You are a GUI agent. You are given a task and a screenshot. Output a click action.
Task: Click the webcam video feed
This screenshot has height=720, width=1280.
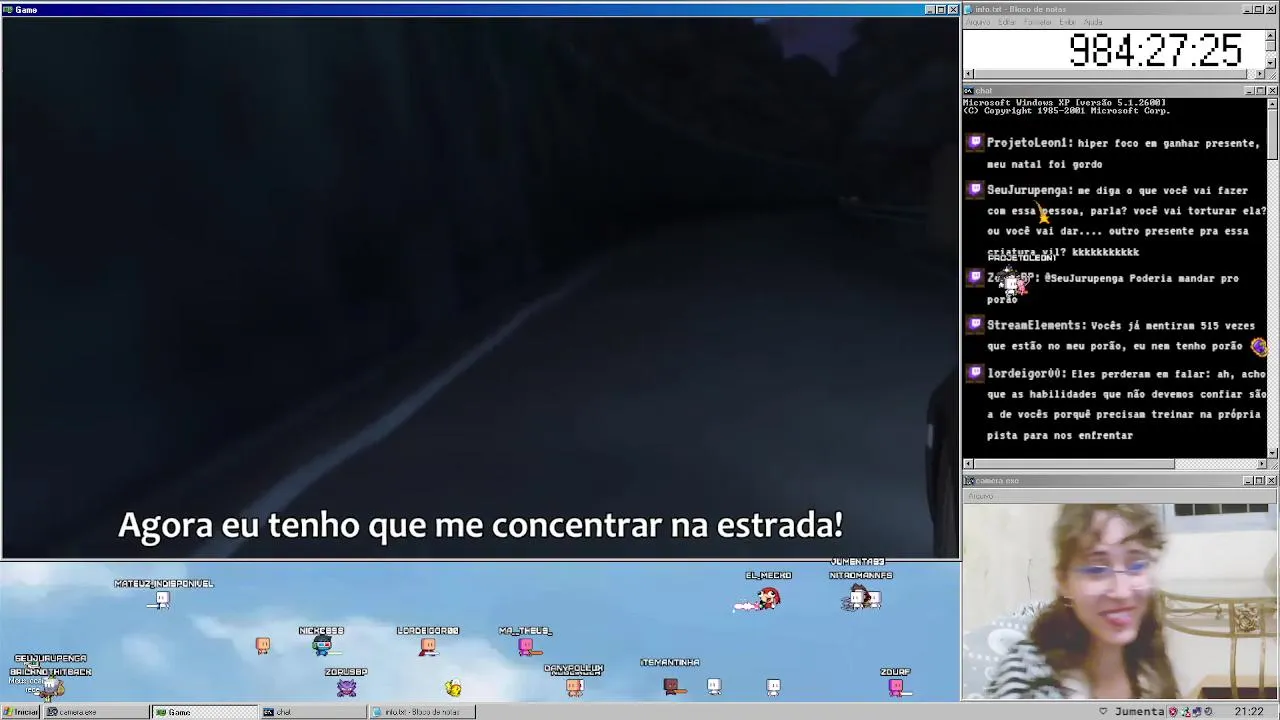click(x=1120, y=601)
